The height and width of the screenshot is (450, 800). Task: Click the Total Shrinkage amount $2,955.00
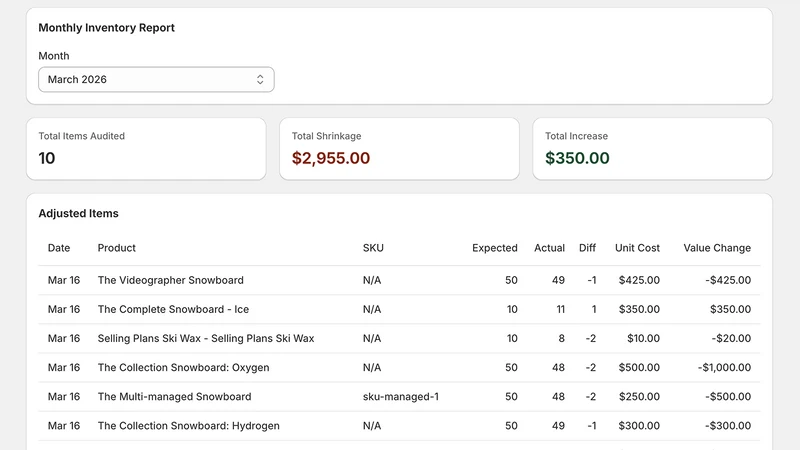pos(331,158)
